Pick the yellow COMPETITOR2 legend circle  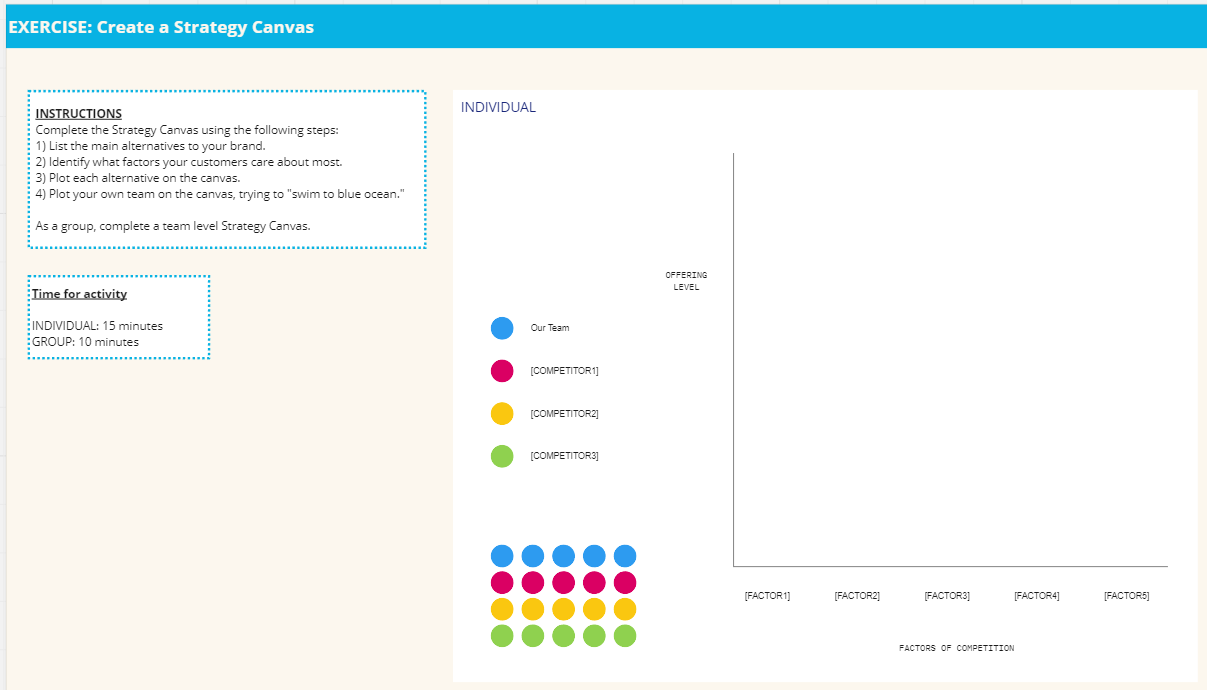[x=502, y=414]
